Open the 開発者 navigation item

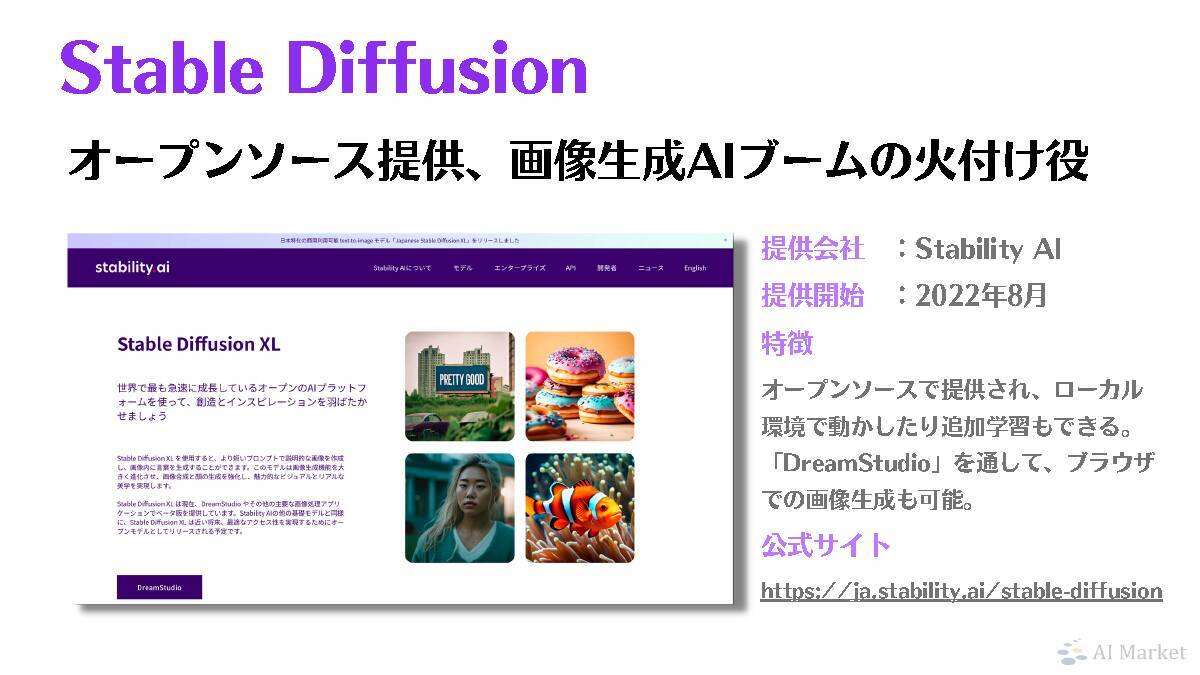pos(607,268)
